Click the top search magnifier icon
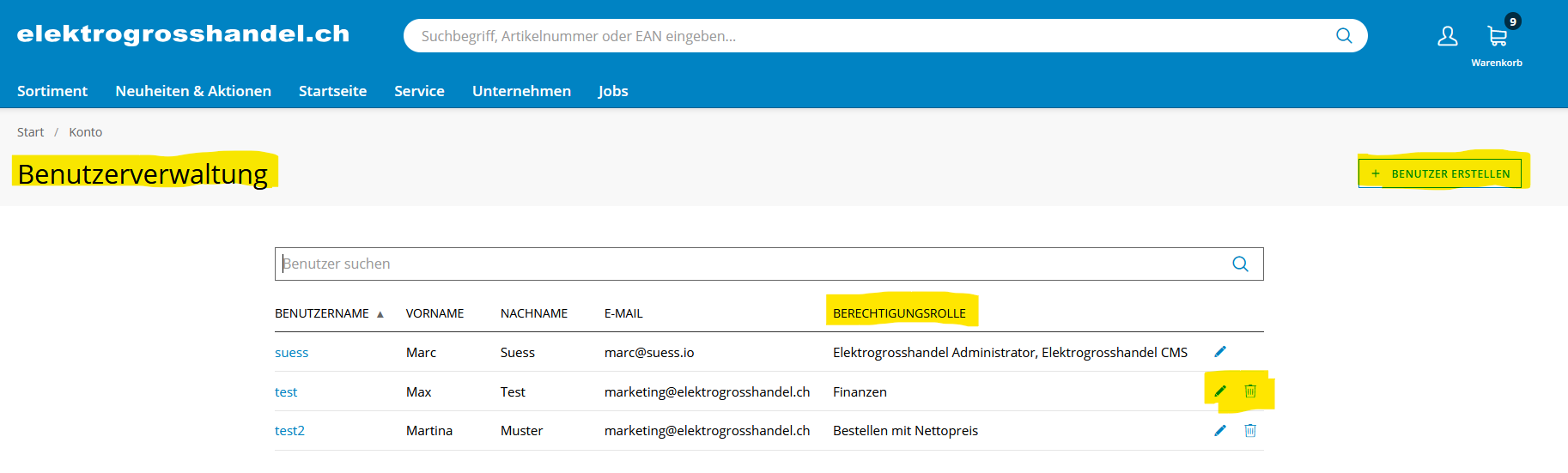This screenshot has height=473, width=1568. click(1344, 36)
